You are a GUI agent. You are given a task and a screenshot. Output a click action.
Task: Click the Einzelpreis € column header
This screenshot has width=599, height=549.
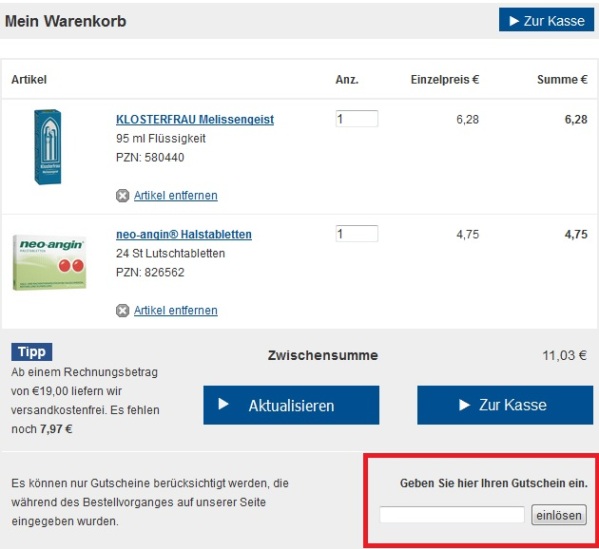tap(445, 79)
